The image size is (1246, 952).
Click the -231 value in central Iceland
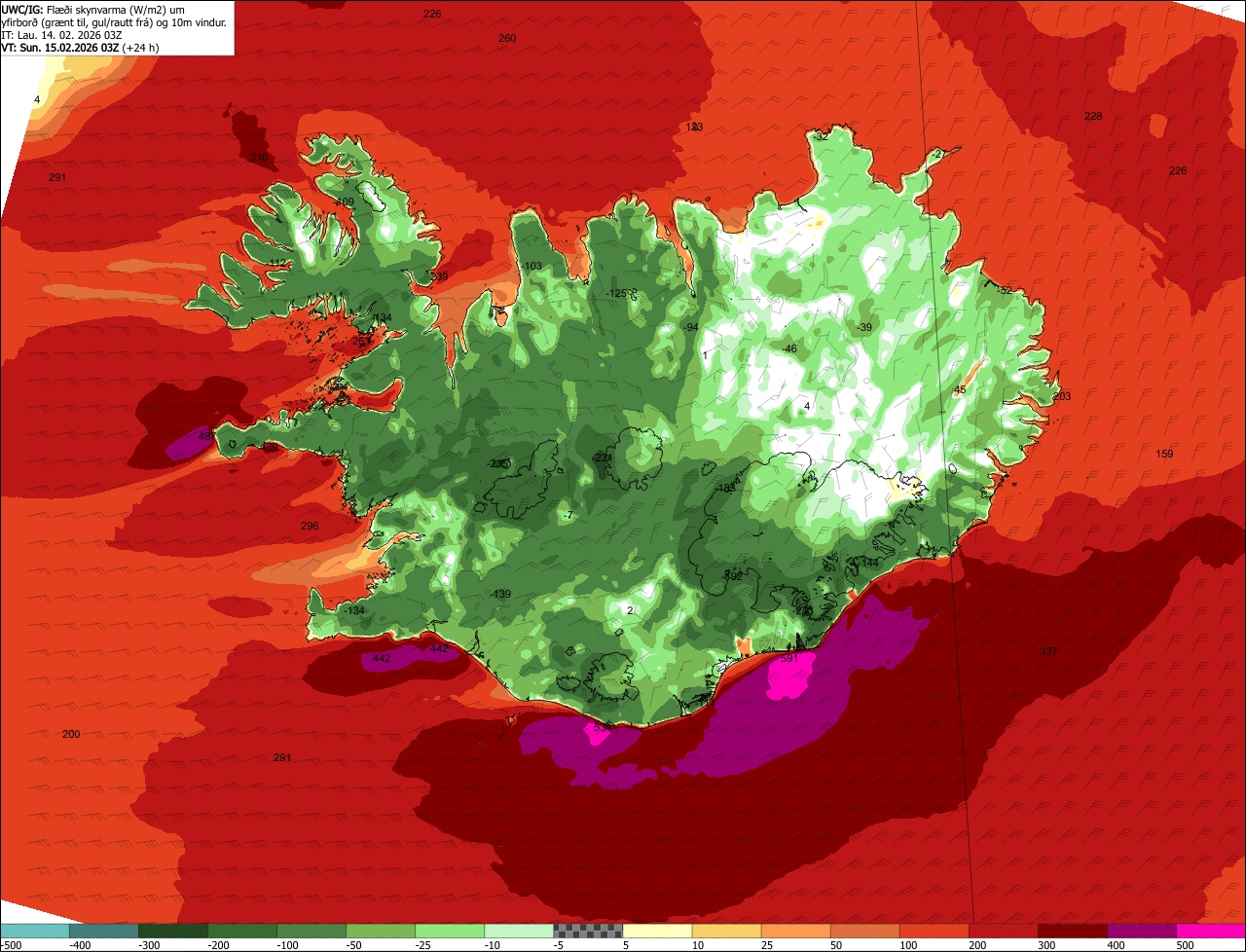click(x=602, y=458)
